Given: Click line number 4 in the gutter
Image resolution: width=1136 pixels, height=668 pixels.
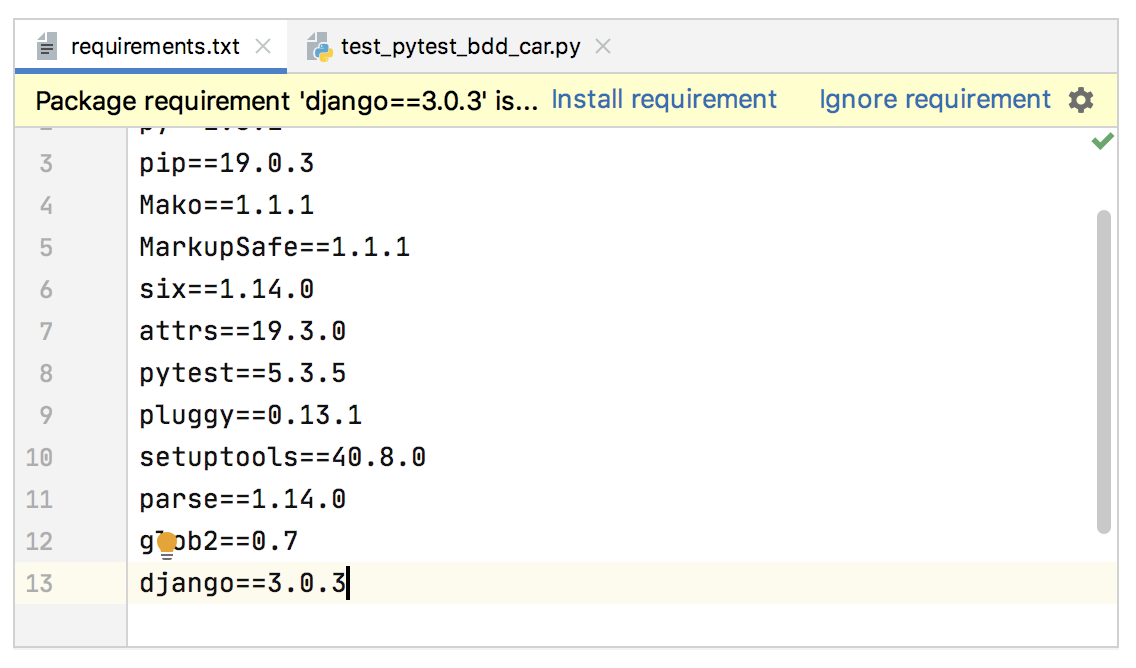Looking at the screenshot, I should point(46,206).
